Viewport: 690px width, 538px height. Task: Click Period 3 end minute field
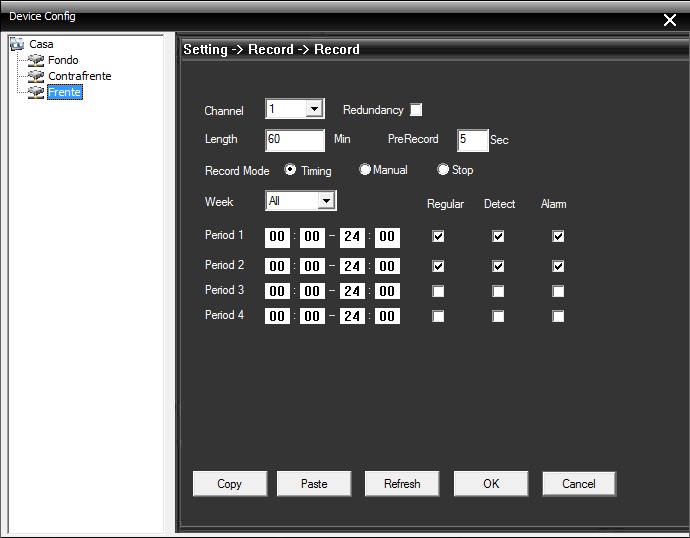tap(387, 291)
